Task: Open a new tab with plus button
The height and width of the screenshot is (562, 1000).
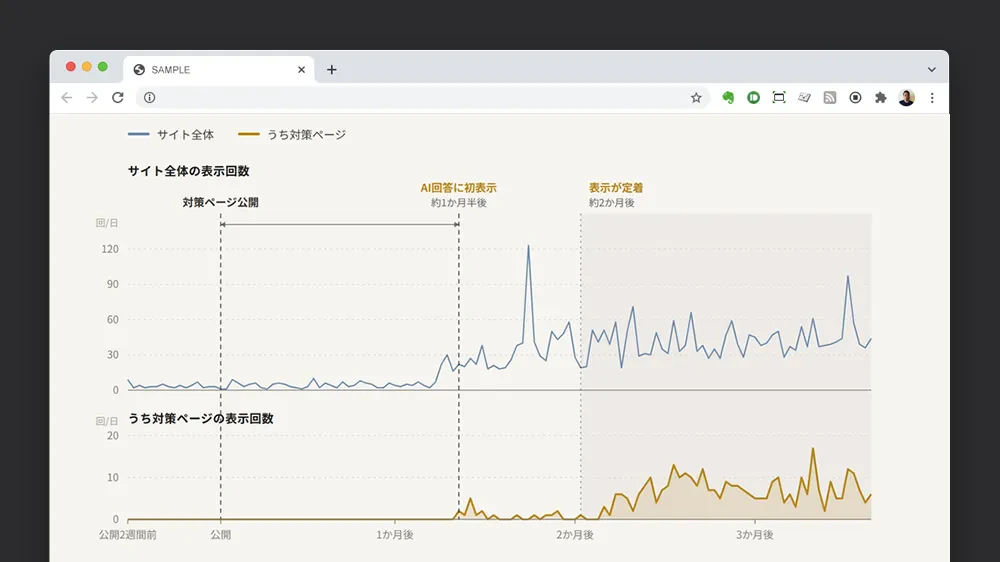Action: click(x=332, y=70)
